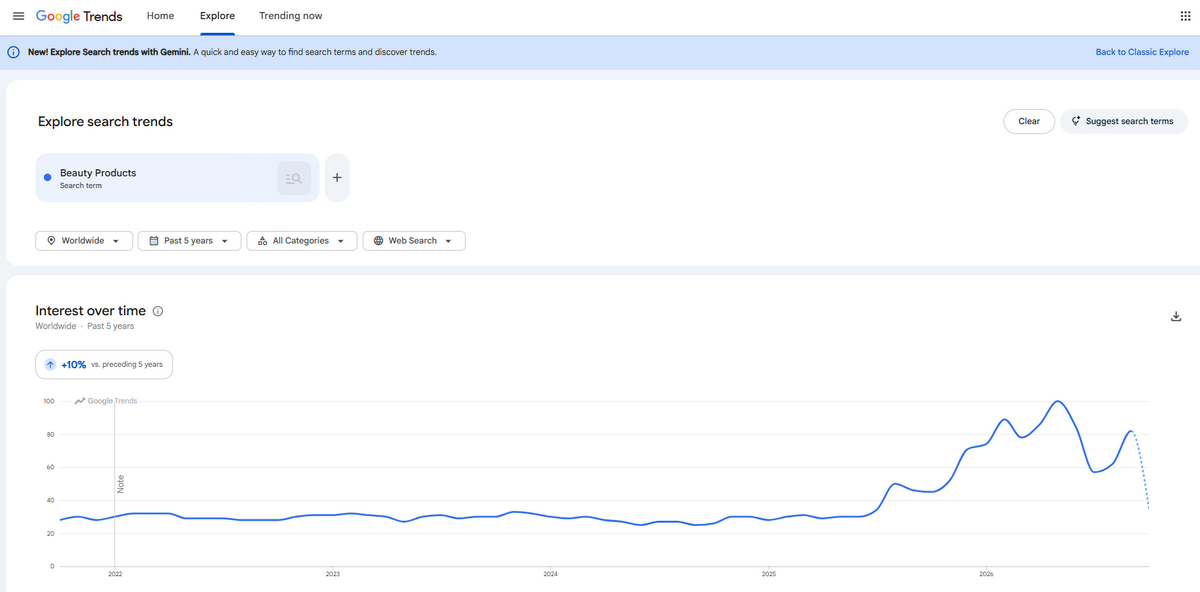Screen dimensions: 1200x592
Task: Click Suggest search terms button
Action: coord(1123,121)
